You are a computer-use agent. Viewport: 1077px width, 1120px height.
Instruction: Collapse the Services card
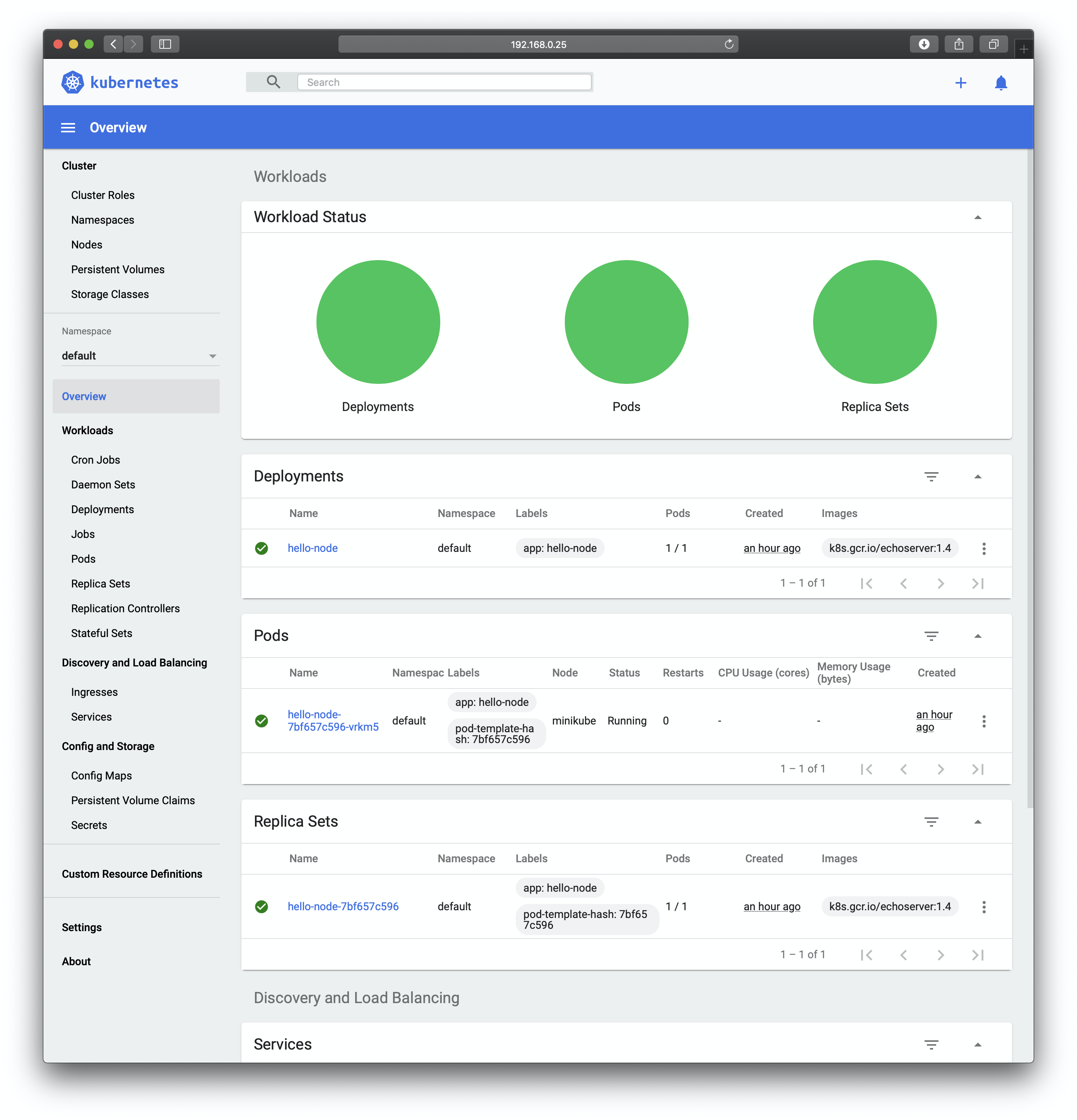[x=977, y=1045]
